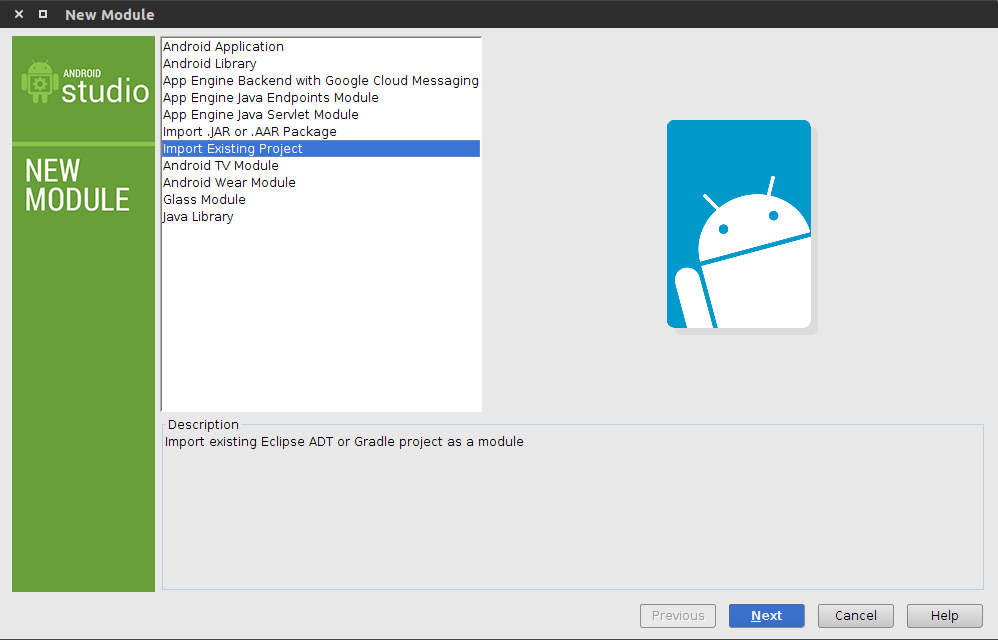The image size is (998, 640).
Task: Click the Cancel button
Action: (855, 616)
